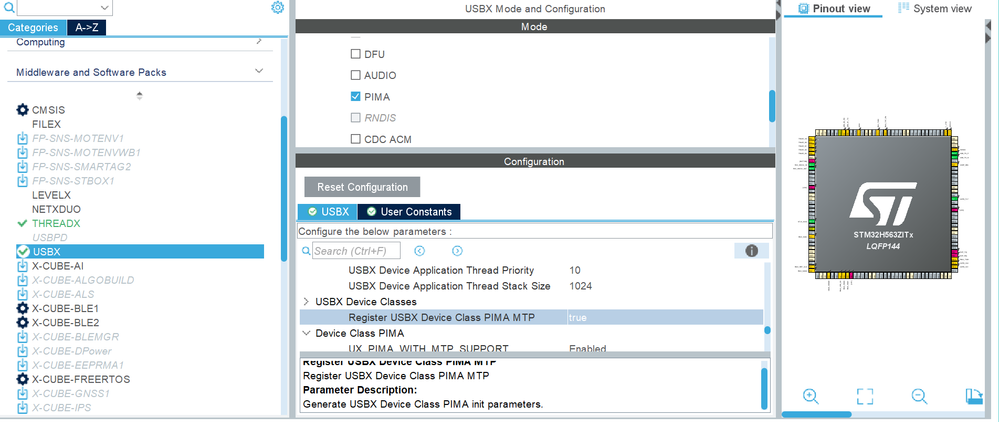Viewport: 999px width, 422px height.
Task: Click the gear icon next to X-CUBE-BLE1
Action: [x=22, y=308]
